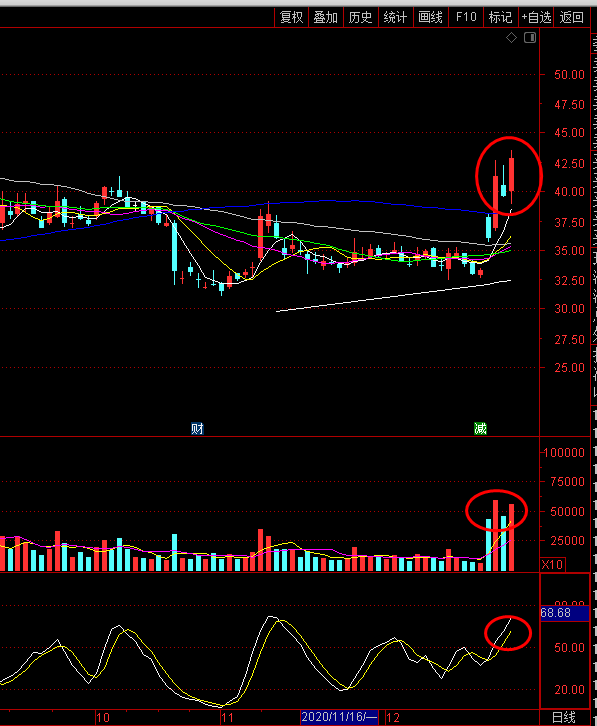Click the 25.00 price axis label

[569, 368]
